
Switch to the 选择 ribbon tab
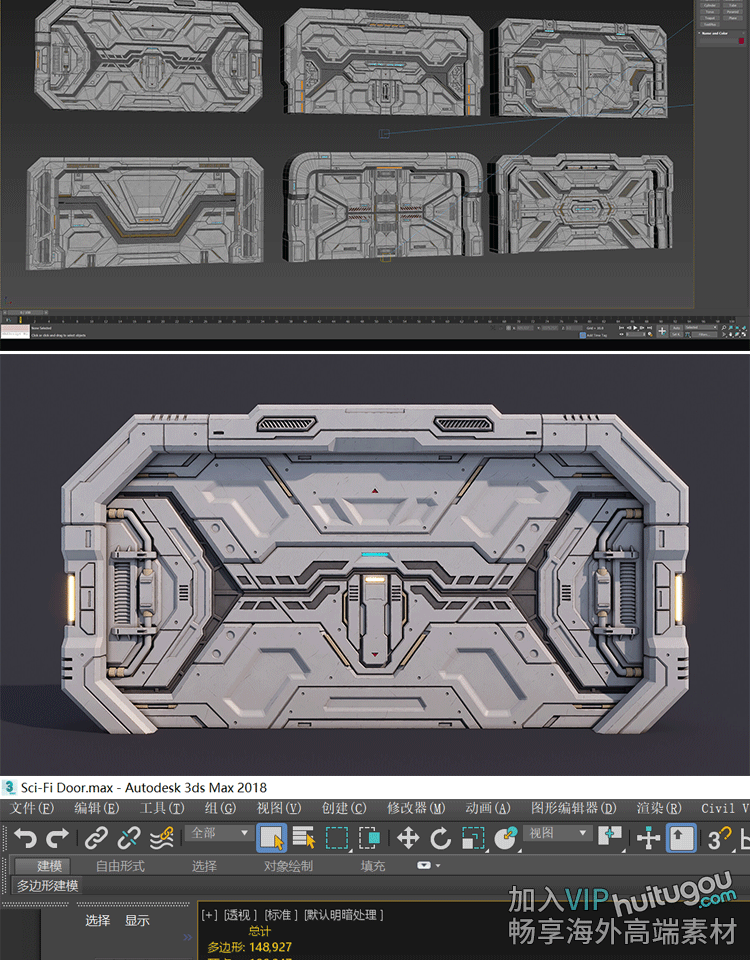[204, 866]
